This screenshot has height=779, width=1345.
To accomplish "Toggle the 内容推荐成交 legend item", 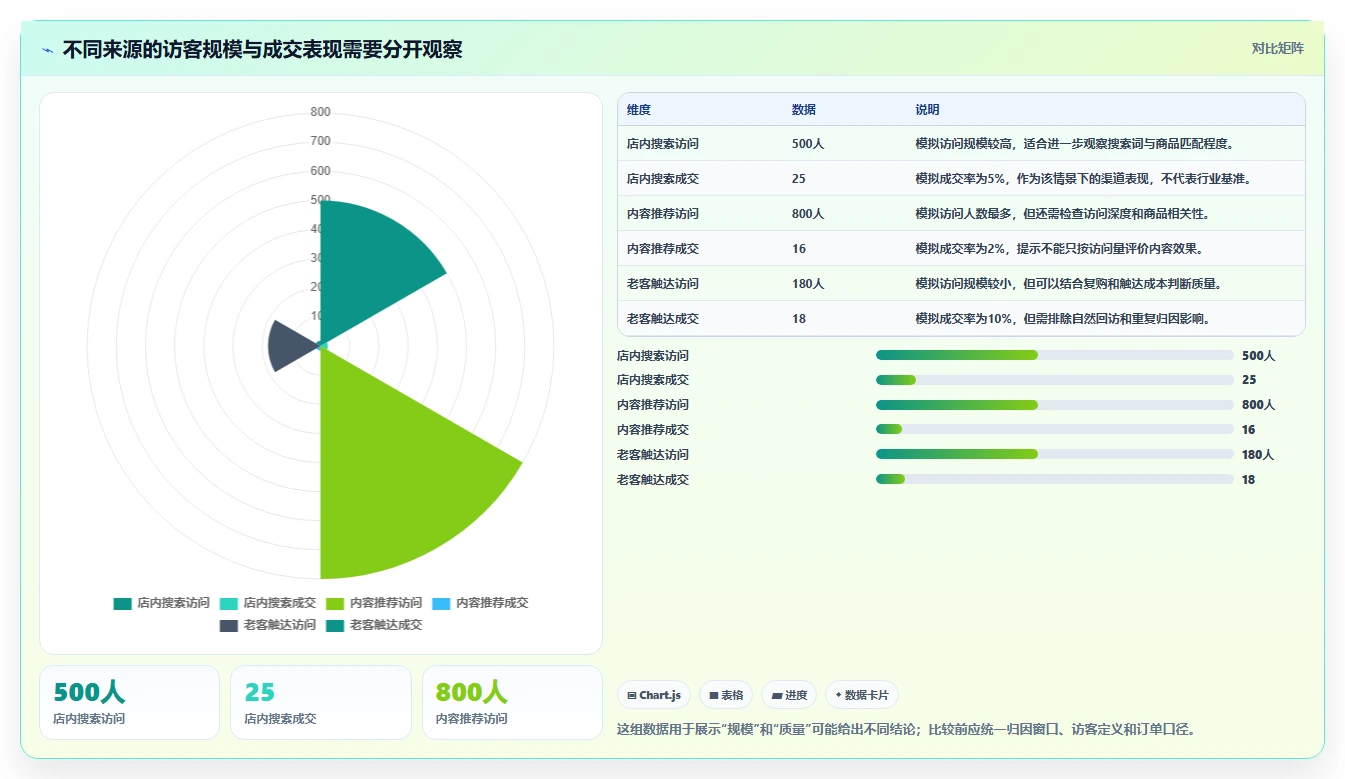I will [x=480, y=603].
